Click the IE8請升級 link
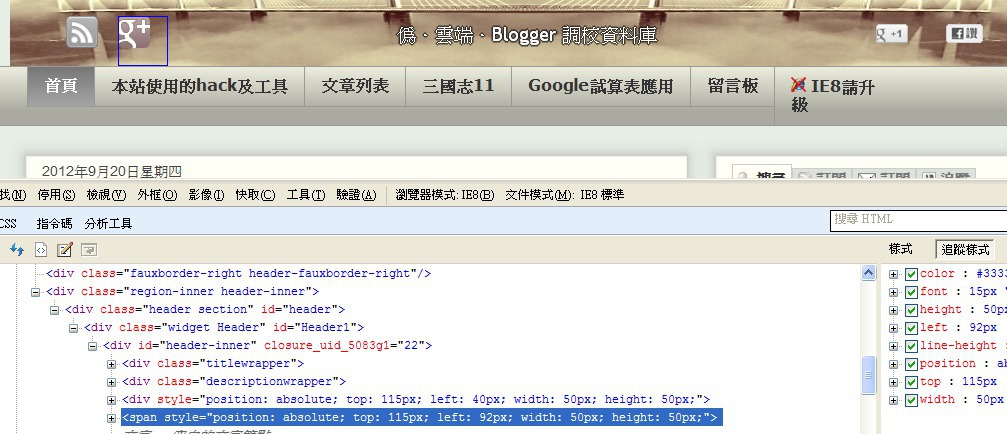This screenshot has height=434, width=1007. click(833, 95)
